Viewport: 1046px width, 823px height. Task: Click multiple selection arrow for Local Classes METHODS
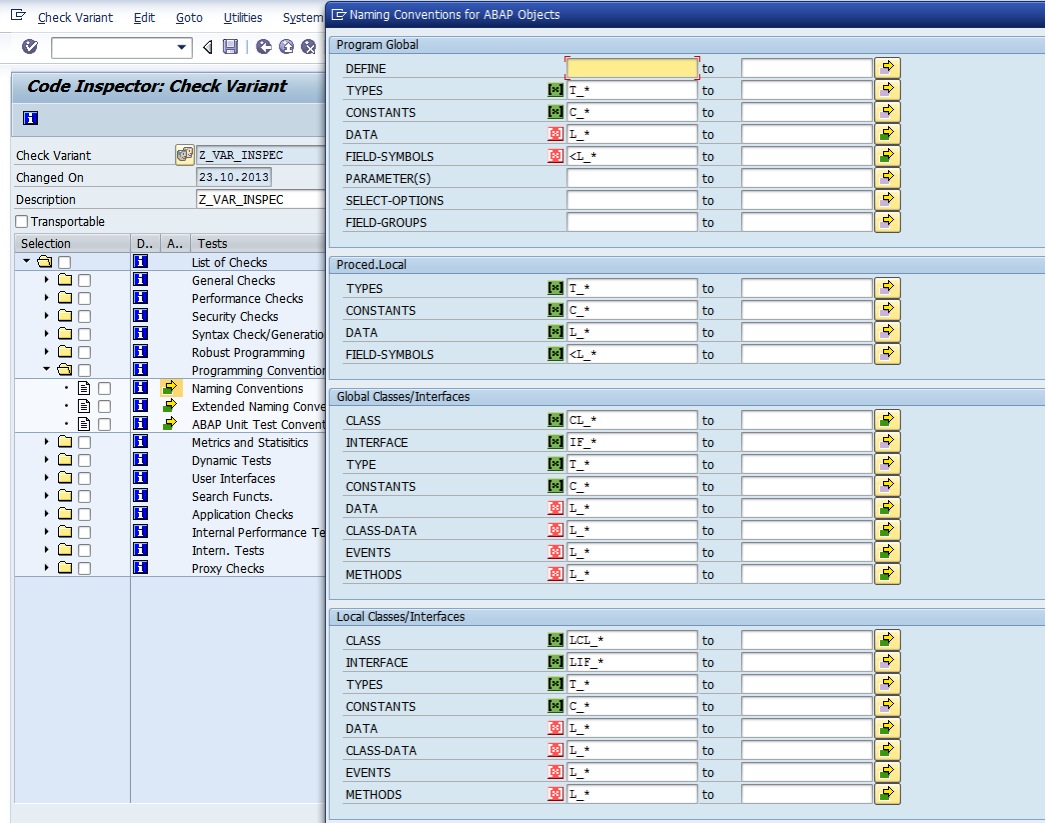tap(887, 794)
